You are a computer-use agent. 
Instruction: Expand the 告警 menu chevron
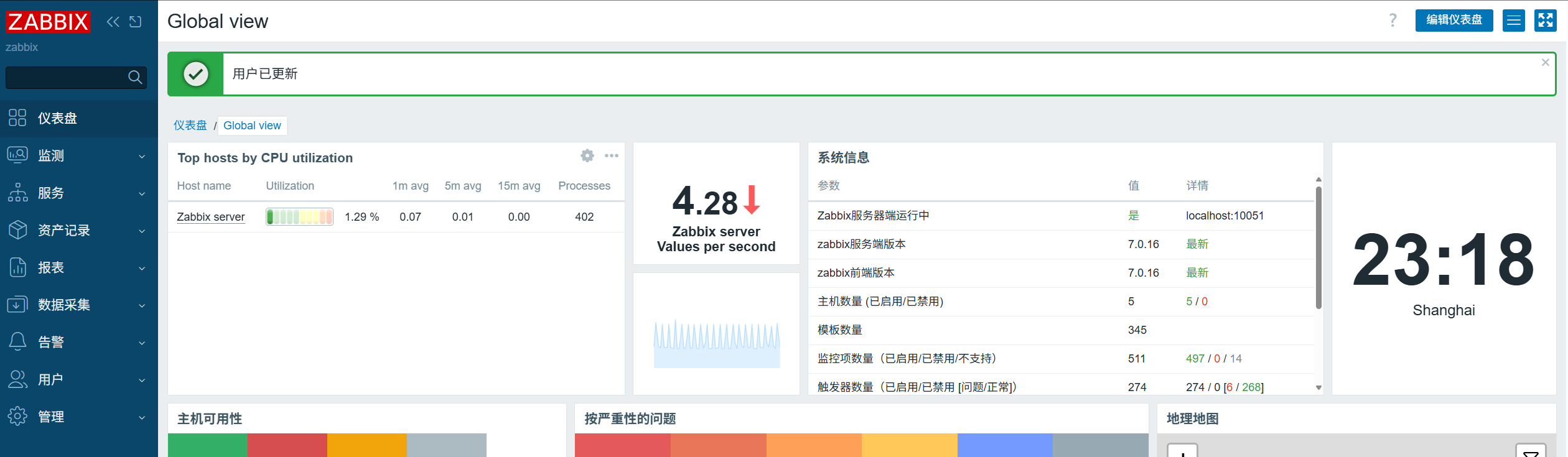pos(142,343)
